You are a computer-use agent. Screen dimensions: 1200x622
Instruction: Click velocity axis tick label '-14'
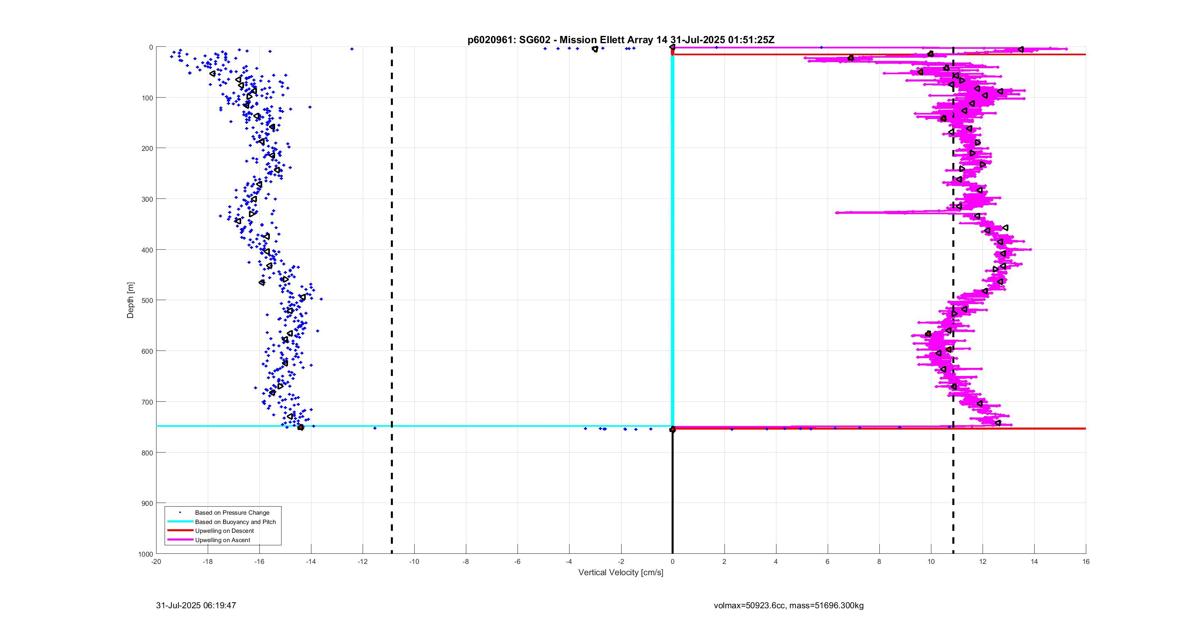point(311,561)
